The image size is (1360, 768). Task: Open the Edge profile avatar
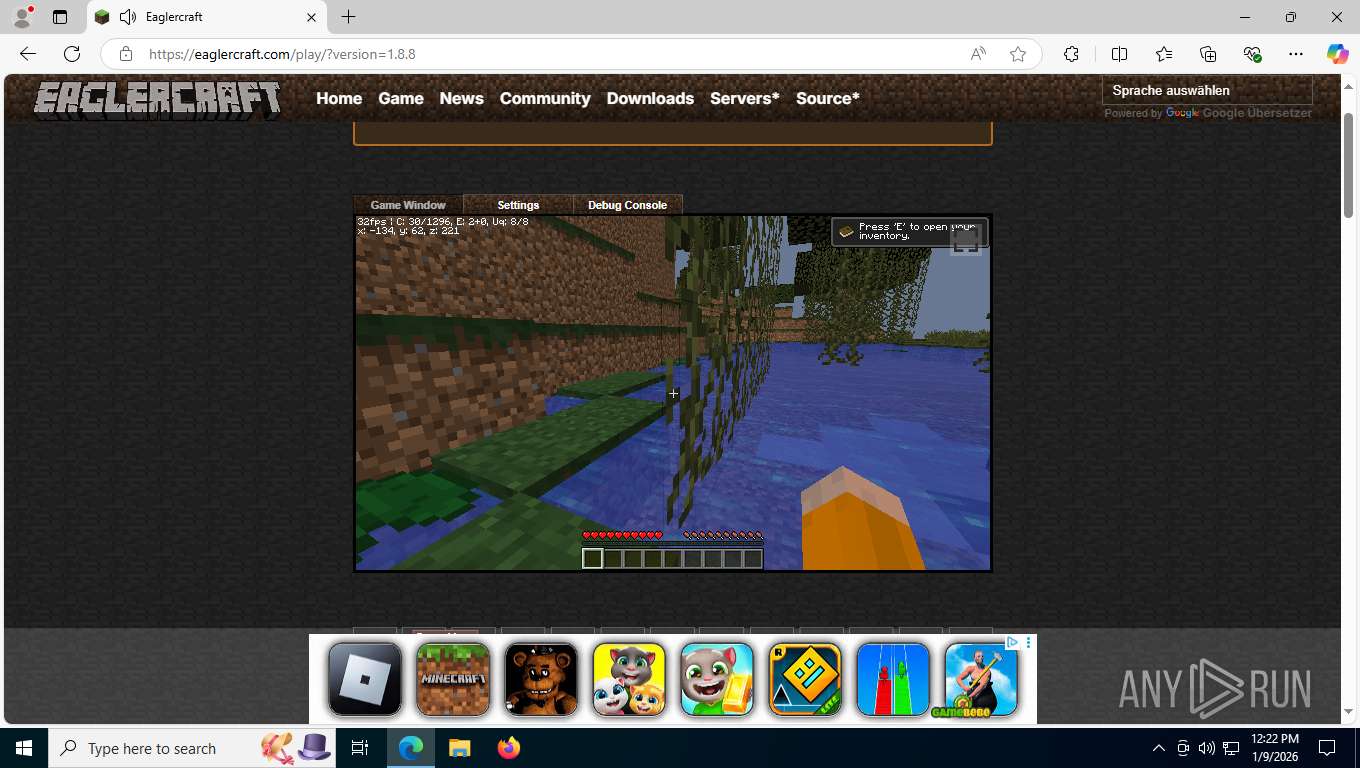point(22,17)
